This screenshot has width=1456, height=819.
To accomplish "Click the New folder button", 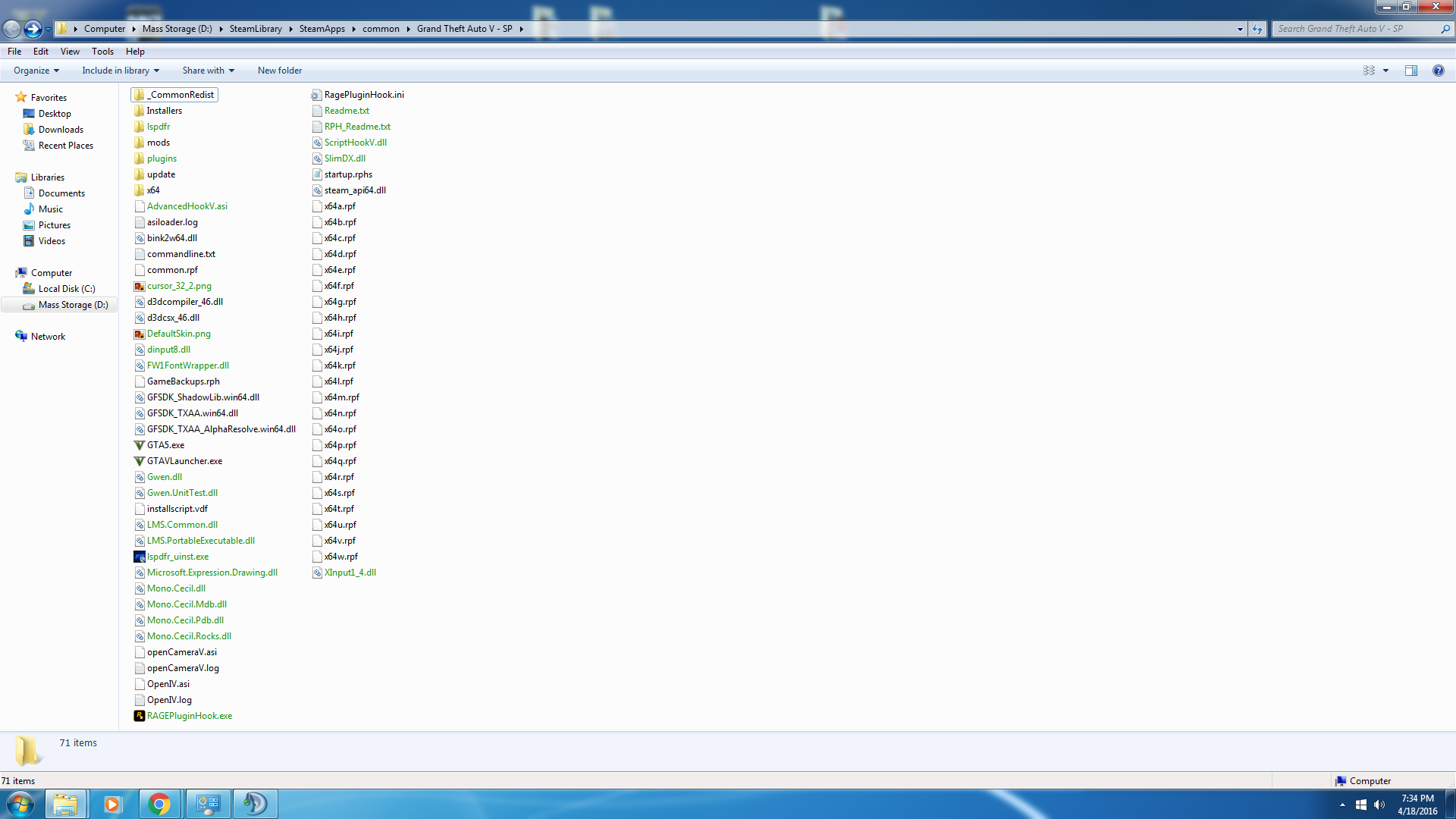I will pos(279,71).
